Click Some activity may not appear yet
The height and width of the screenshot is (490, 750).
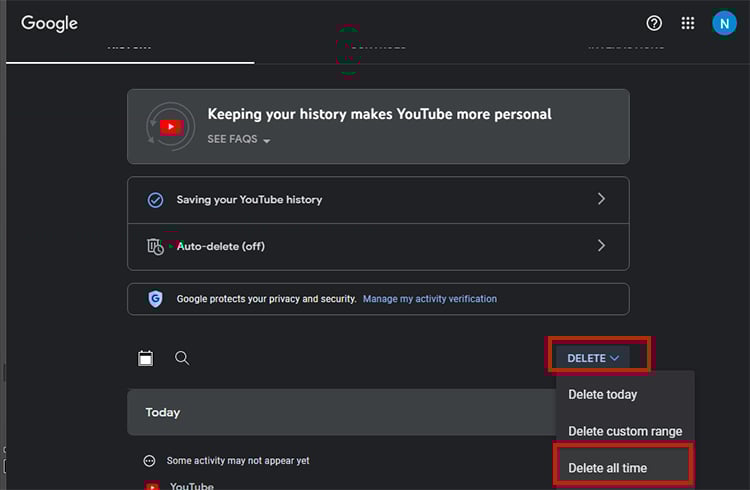(x=238, y=460)
